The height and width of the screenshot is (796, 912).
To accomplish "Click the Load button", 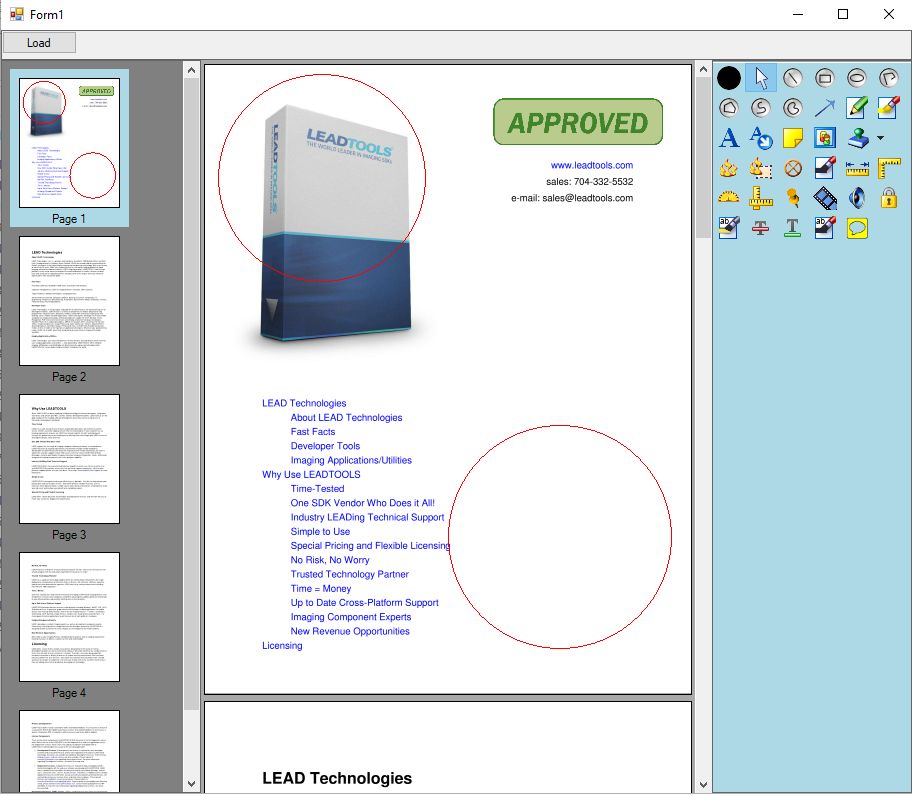I will point(39,43).
